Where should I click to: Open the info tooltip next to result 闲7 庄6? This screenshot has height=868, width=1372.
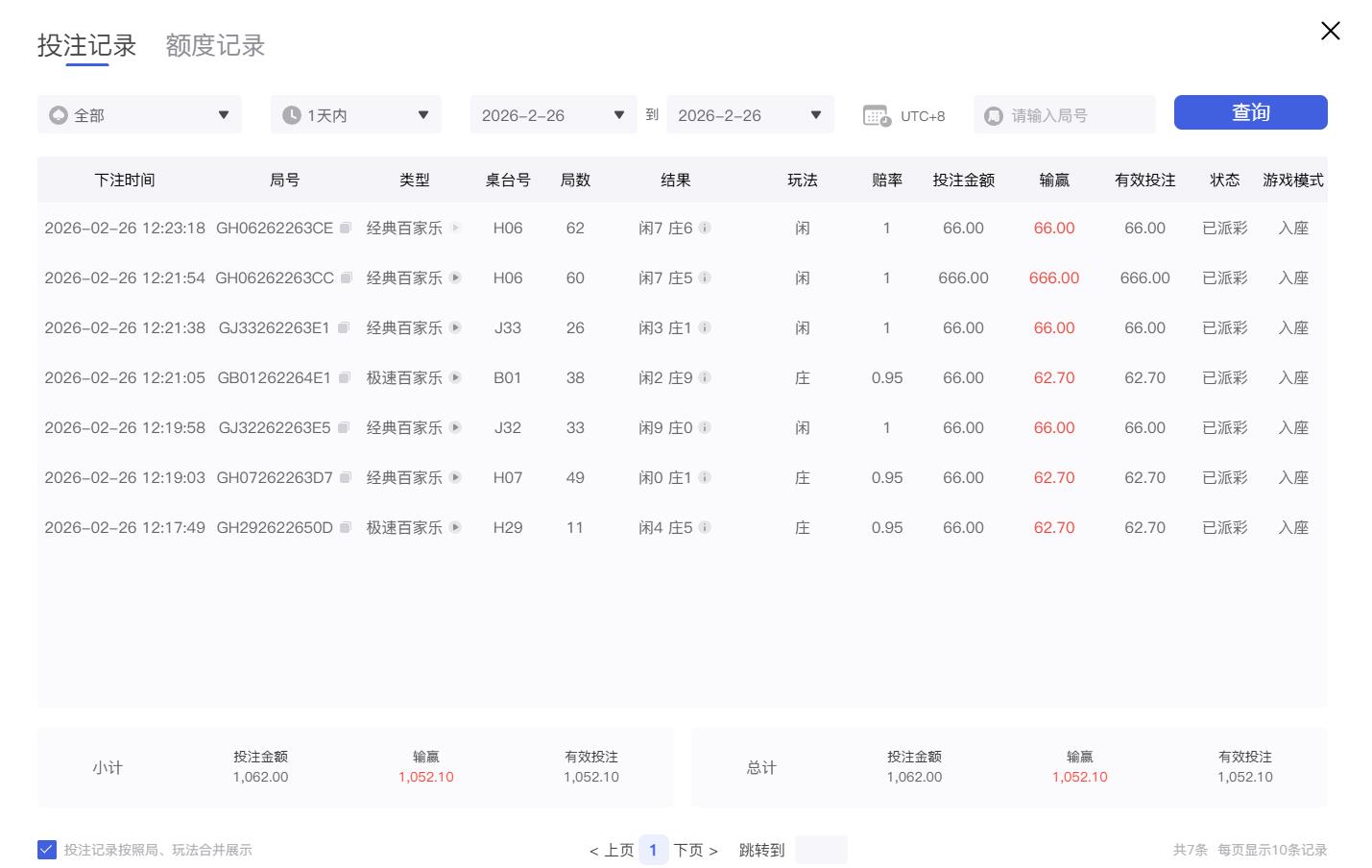(x=706, y=228)
